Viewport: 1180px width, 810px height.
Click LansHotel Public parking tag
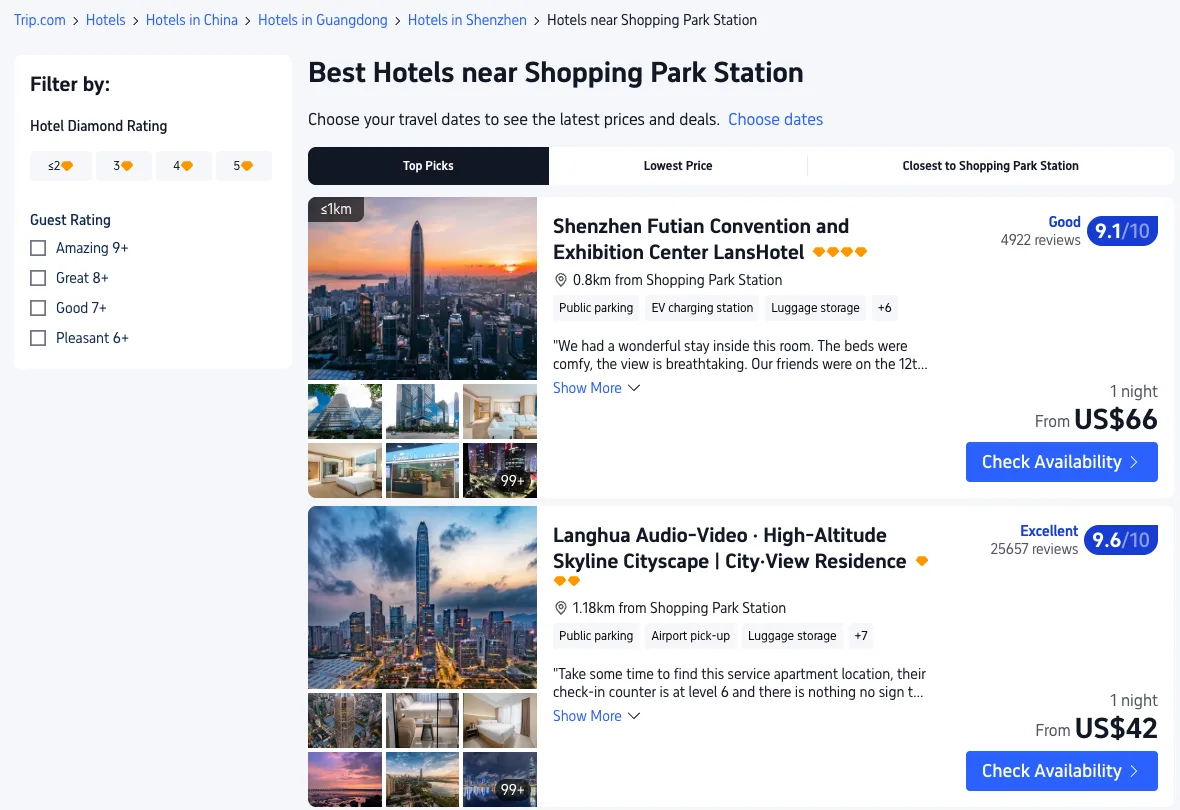tap(596, 308)
